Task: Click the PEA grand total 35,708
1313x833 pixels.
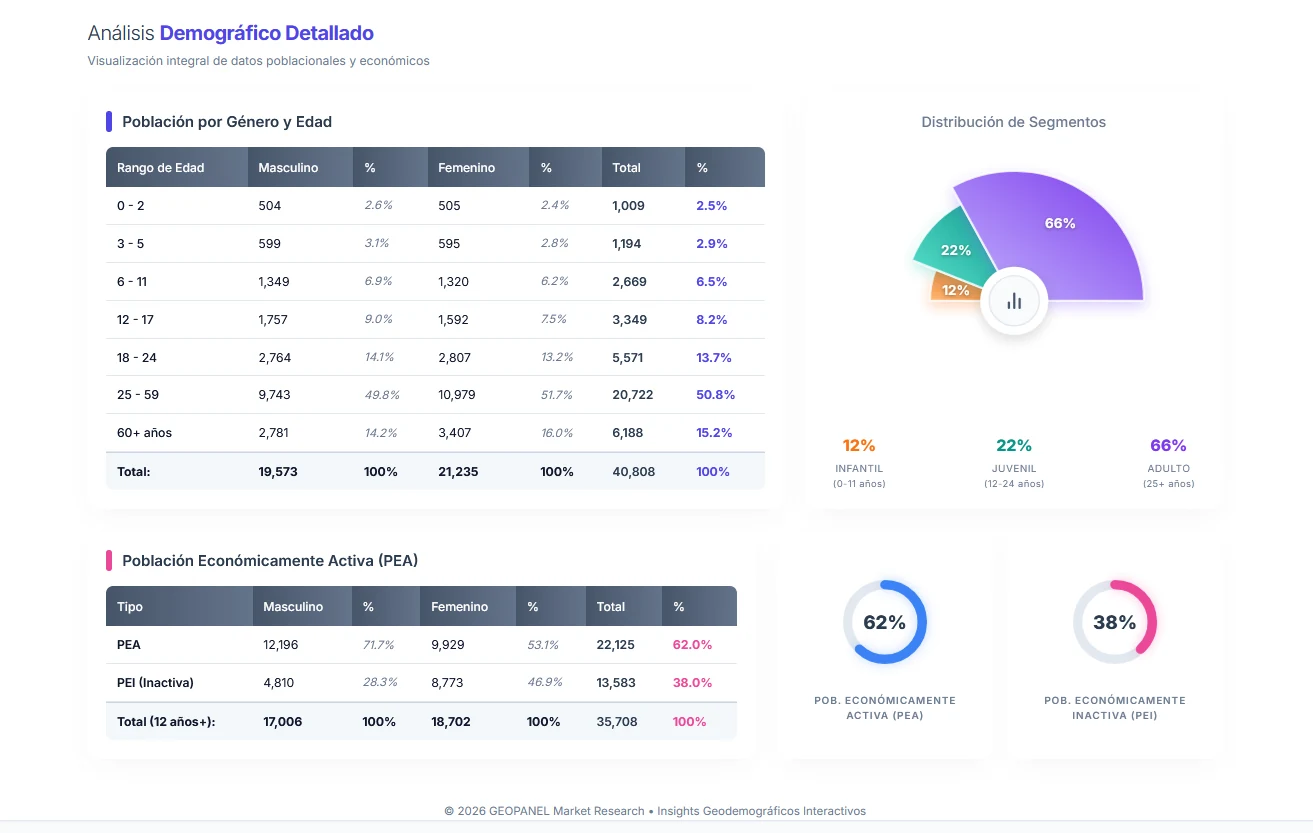Action: [x=617, y=722]
